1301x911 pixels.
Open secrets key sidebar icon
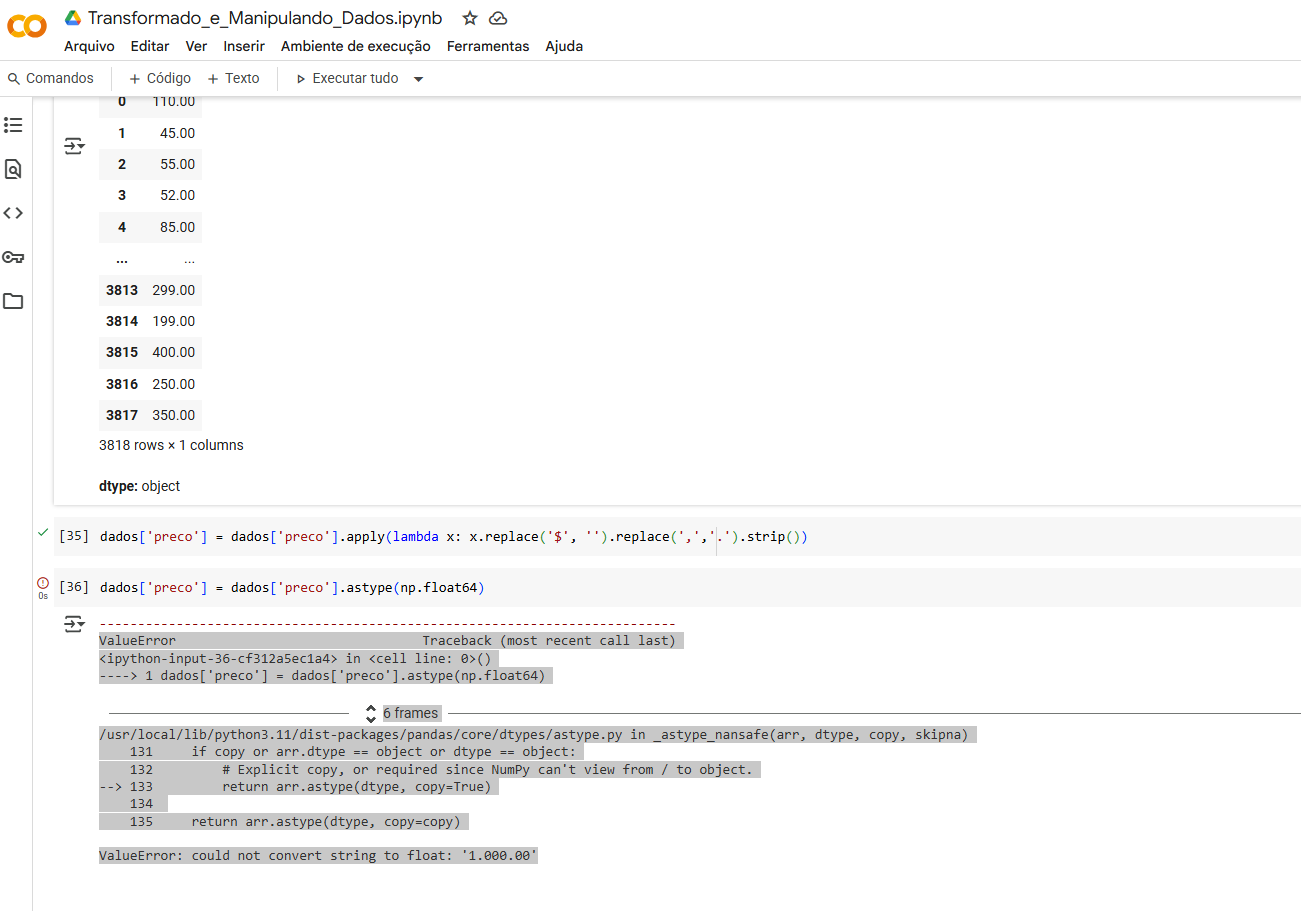13,257
